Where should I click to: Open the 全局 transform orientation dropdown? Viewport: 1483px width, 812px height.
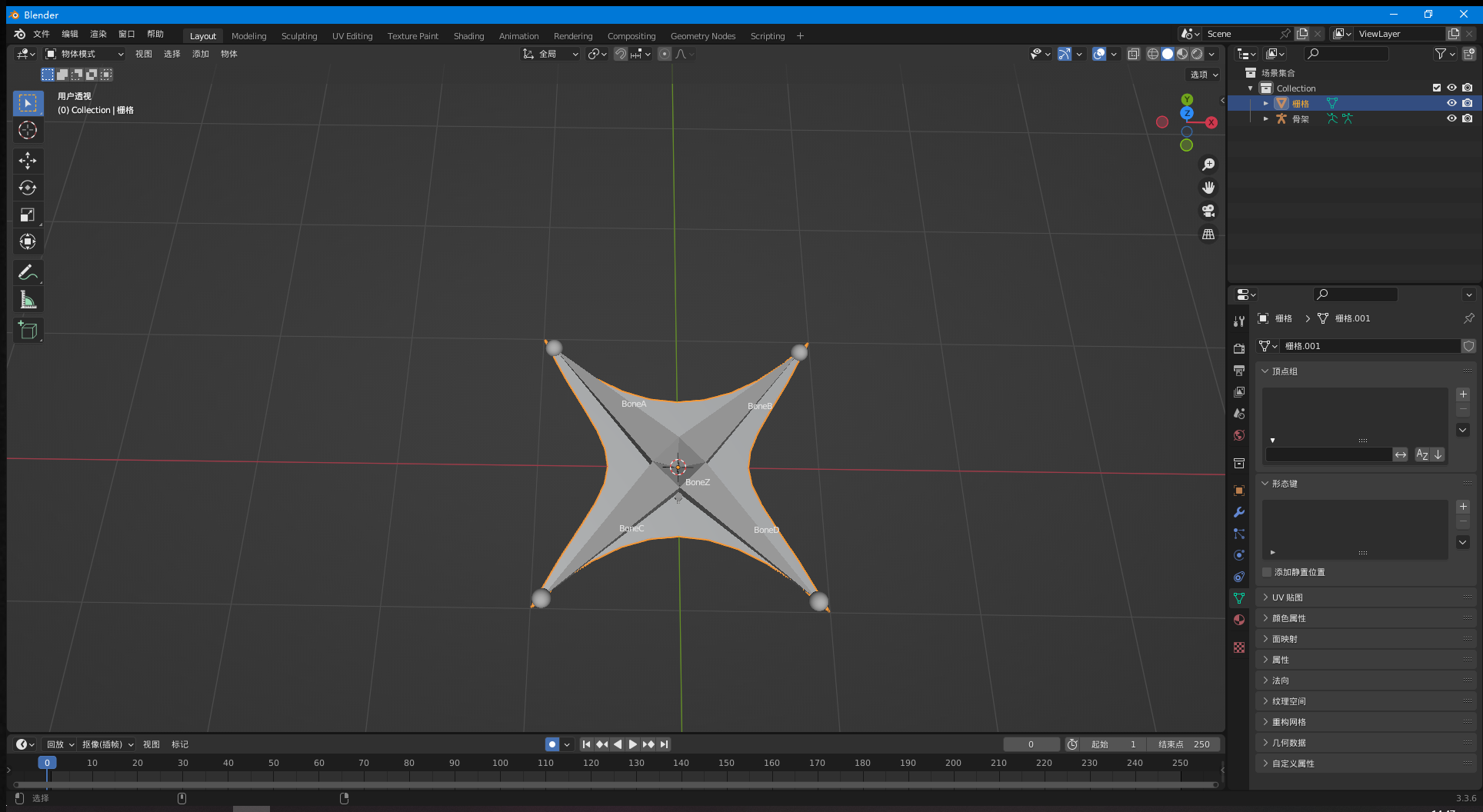pyautogui.click(x=551, y=54)
